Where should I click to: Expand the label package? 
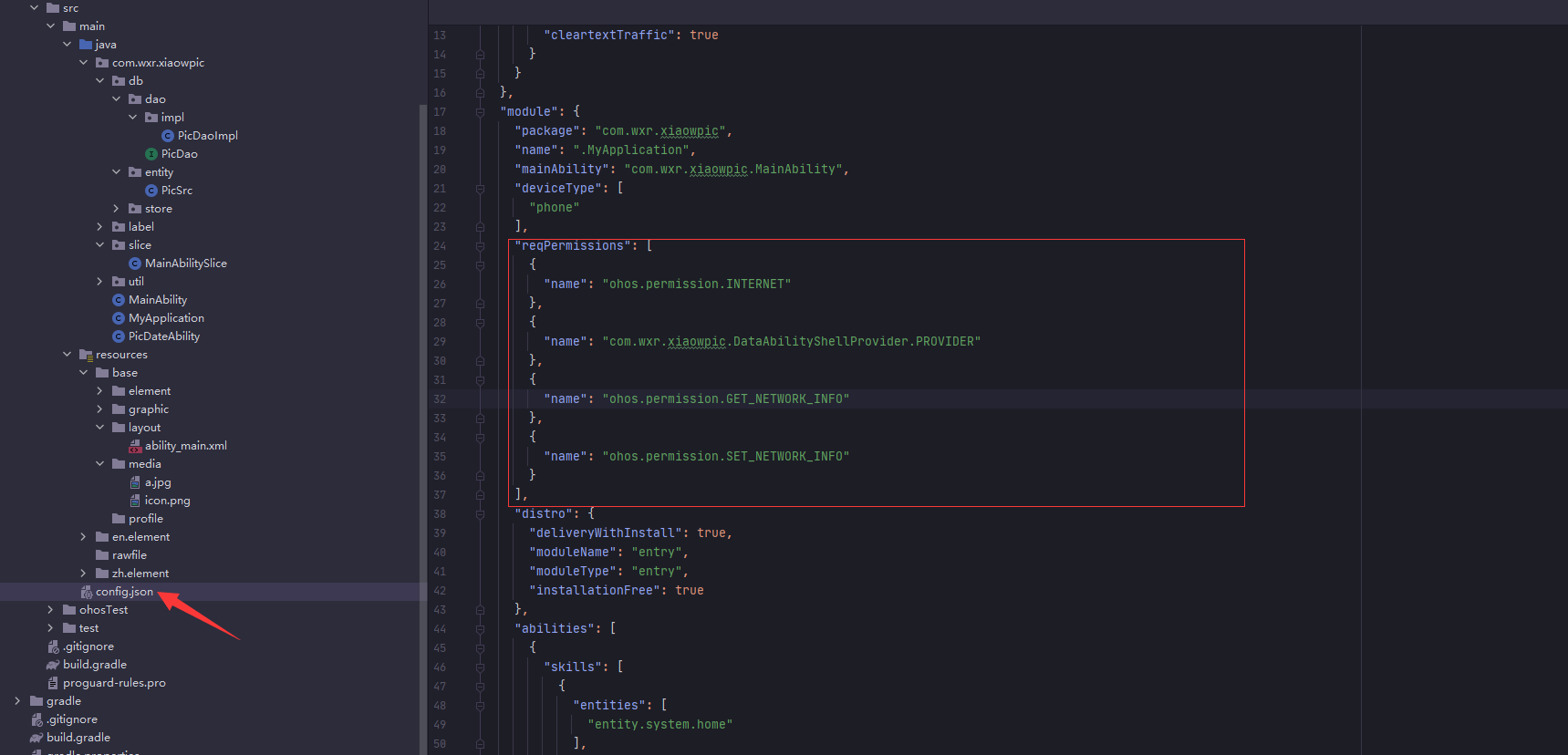coord(99,227)
